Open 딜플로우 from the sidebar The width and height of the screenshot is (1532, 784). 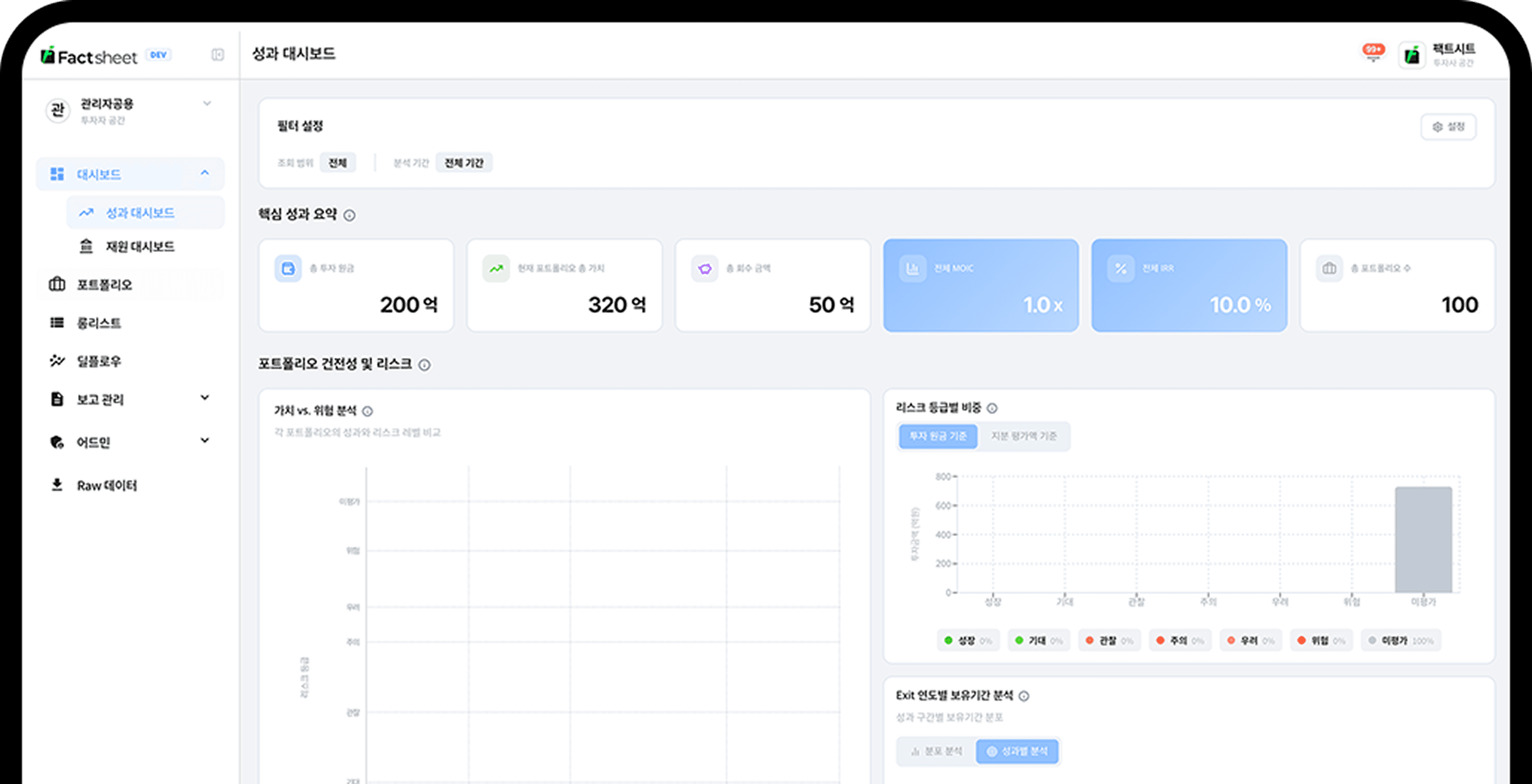[100, 361]
